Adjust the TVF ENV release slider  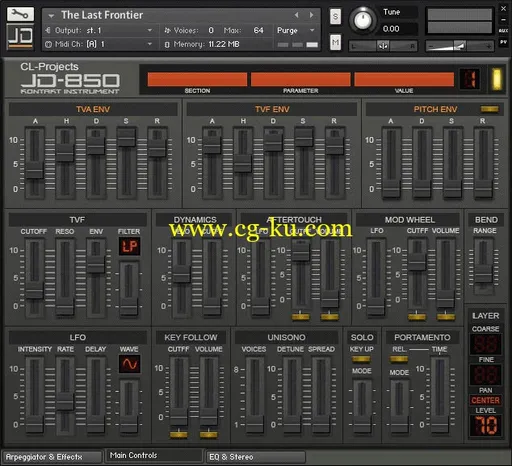pos(334,146)
